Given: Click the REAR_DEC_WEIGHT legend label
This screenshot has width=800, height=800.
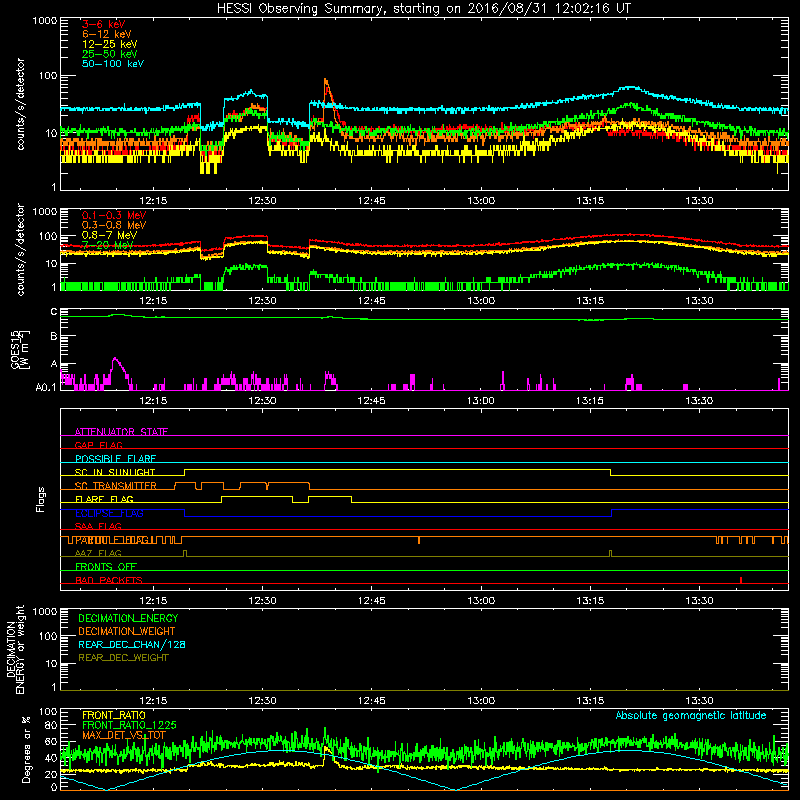Looking at the screenshot, I should click(x=123, y=658).
